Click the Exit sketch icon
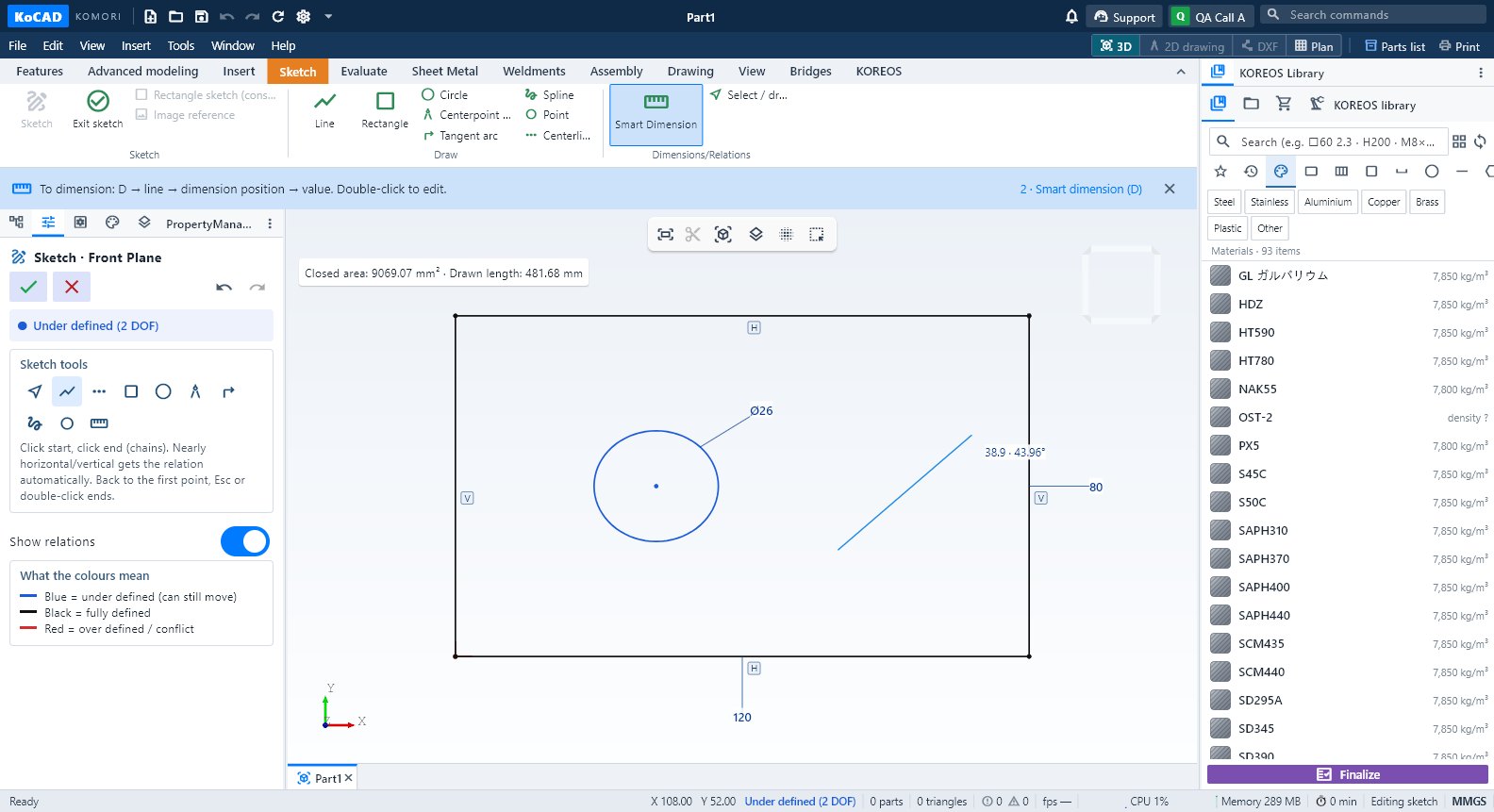1494x812 pixels. coord(98,101)
